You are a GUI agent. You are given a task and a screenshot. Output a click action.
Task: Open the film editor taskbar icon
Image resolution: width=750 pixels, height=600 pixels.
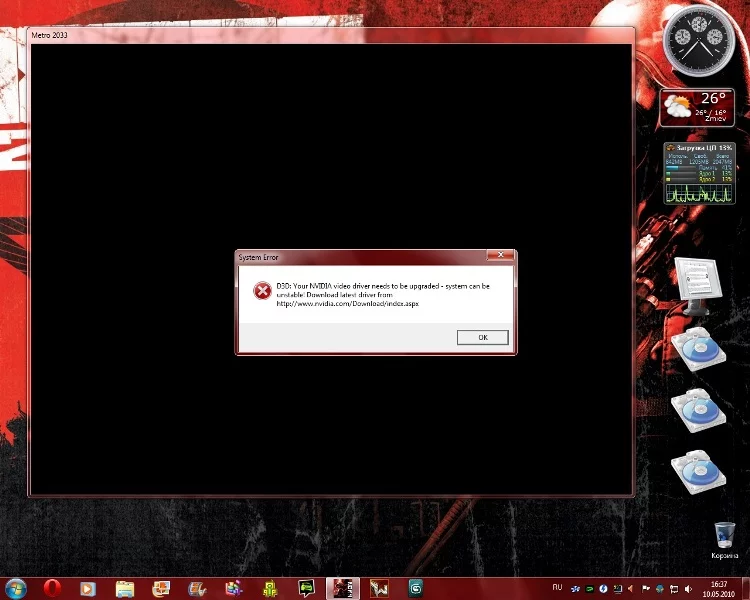click(x=197, y=589)
